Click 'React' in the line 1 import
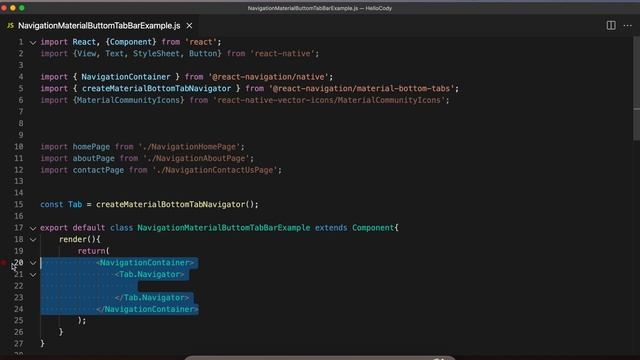The width and height of the screenshot is (640, 360). (84, 42)
